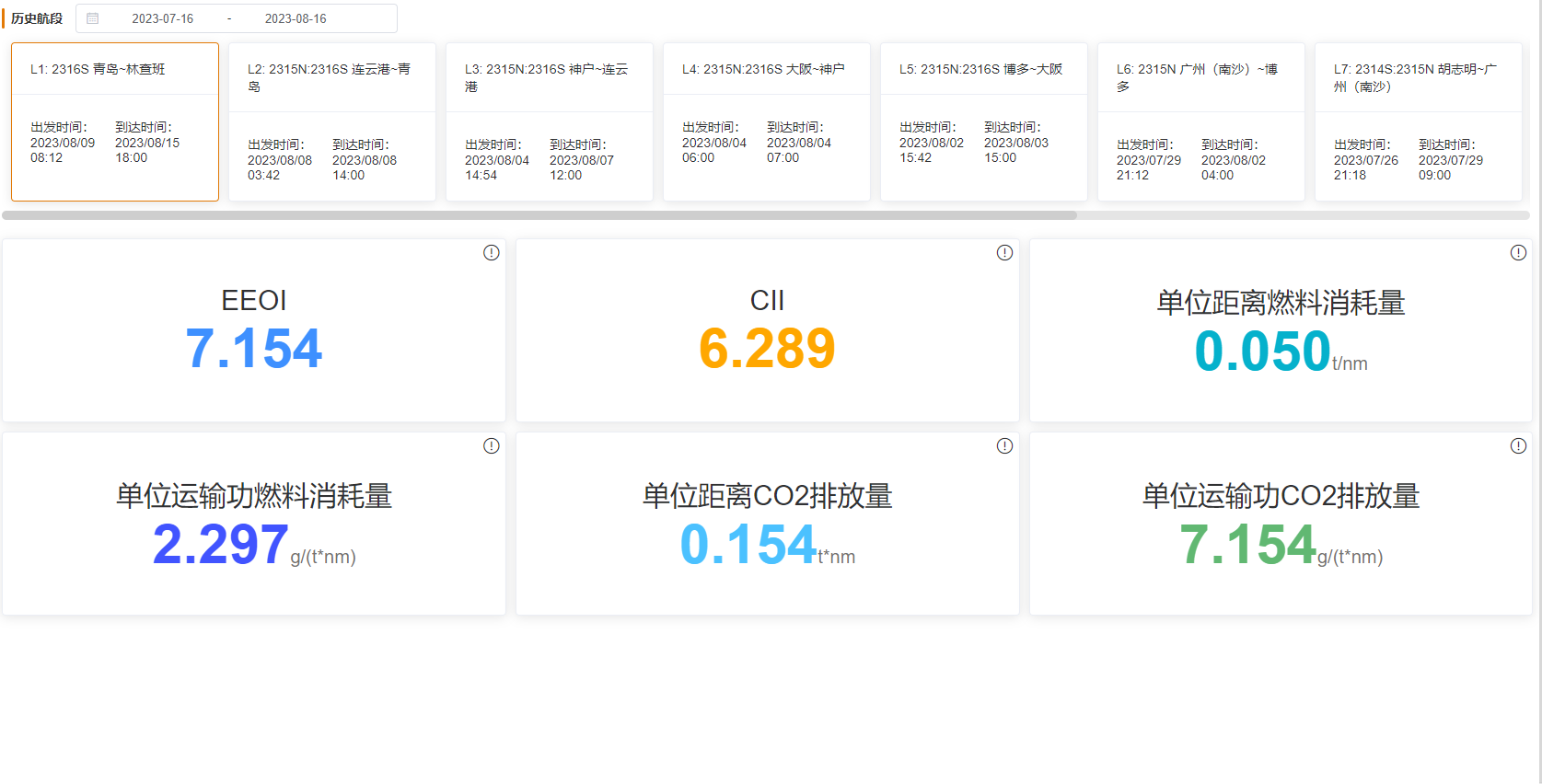This screenshot has width=1542, height=784.
Task: Choose voyage leg L3 神户~连云港
Action: 549,121
